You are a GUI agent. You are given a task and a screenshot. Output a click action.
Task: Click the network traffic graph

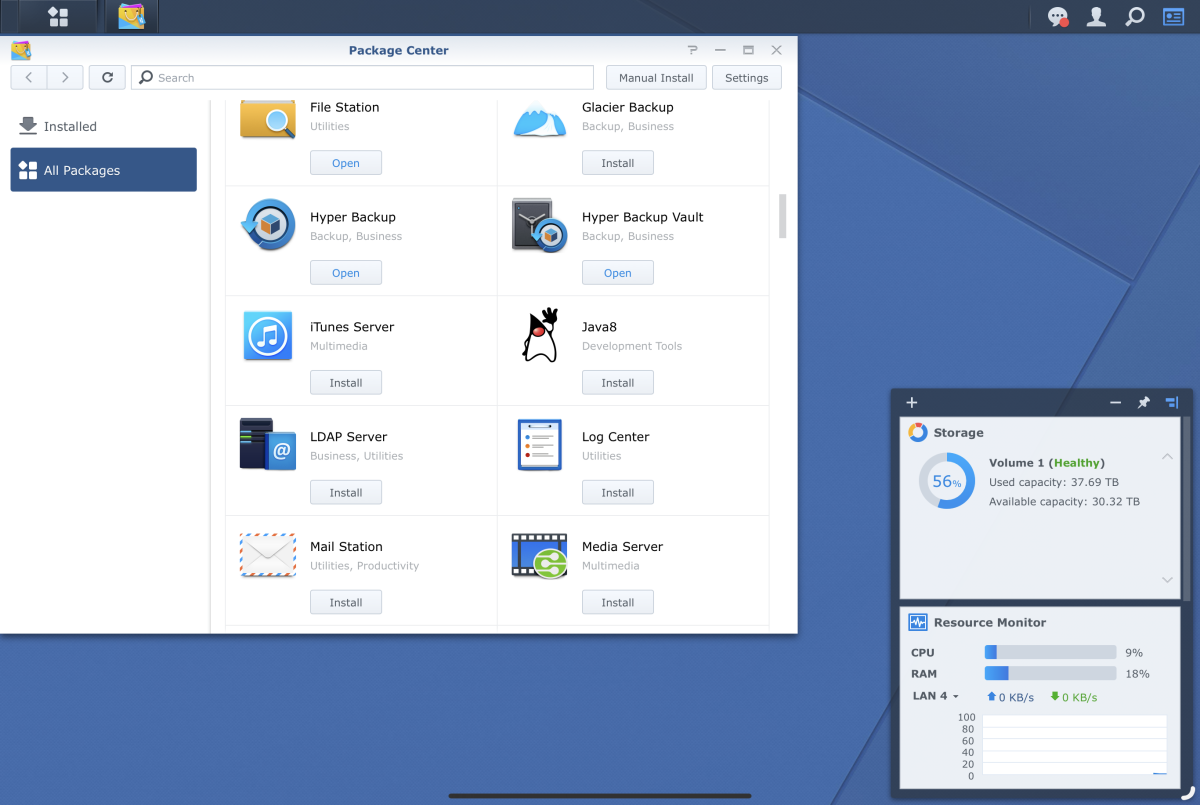1075,745
